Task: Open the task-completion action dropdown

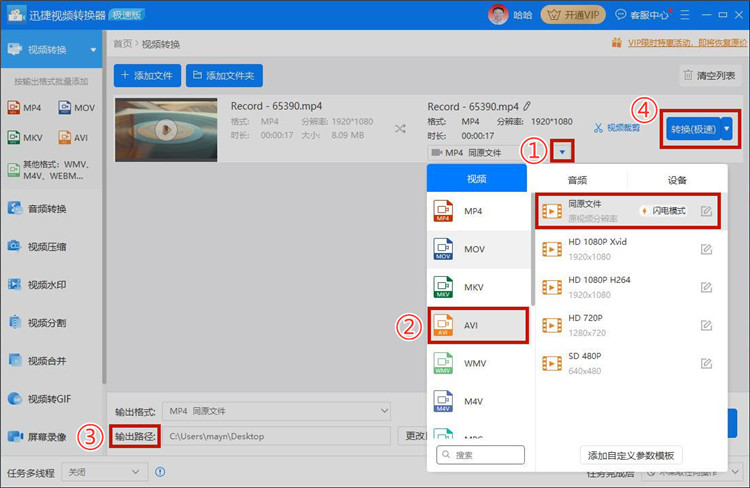Action: click(x=692, y=472)
